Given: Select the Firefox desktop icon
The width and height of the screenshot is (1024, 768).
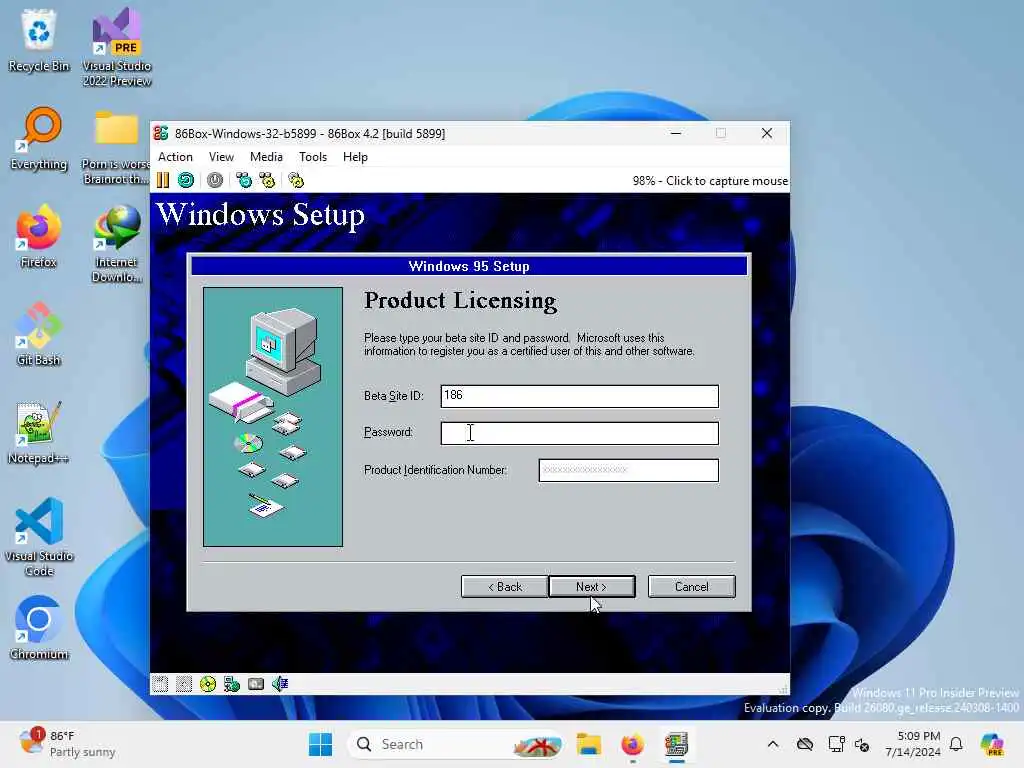Looking at the screenshot, I should (39, 236).
